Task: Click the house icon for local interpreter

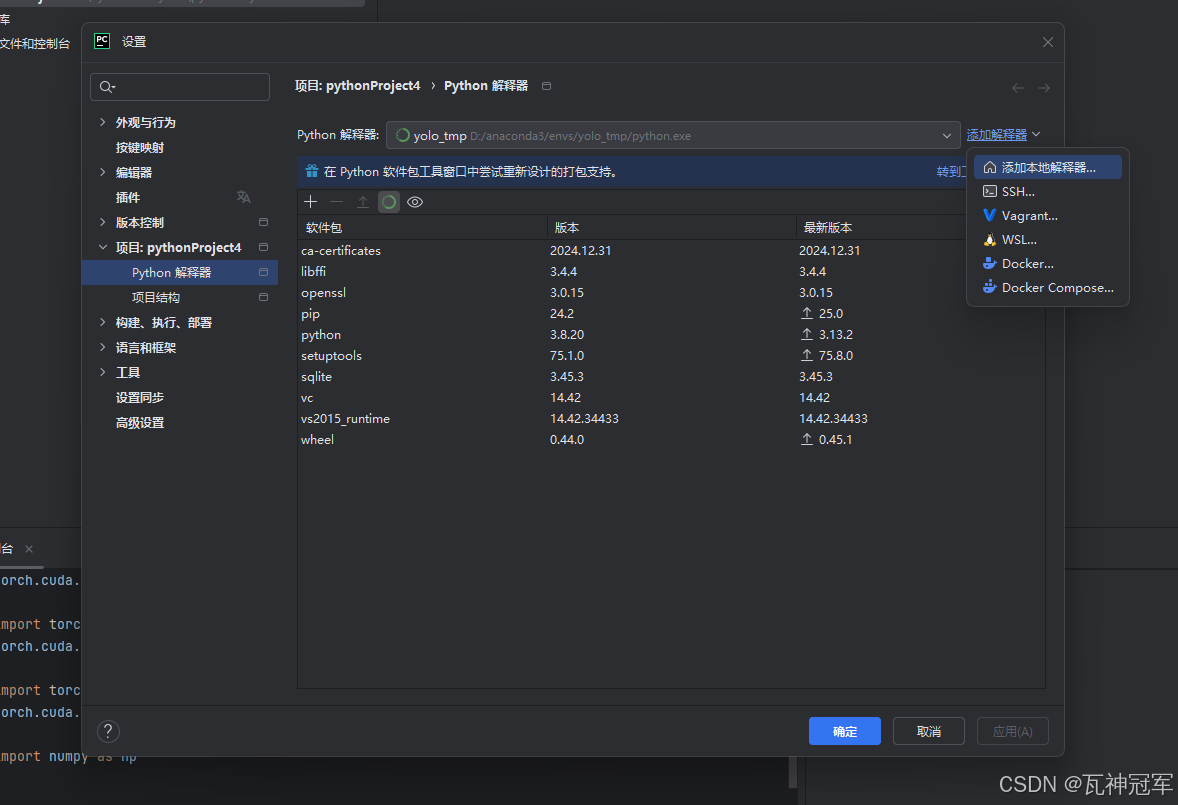Action: click(989, 167)
